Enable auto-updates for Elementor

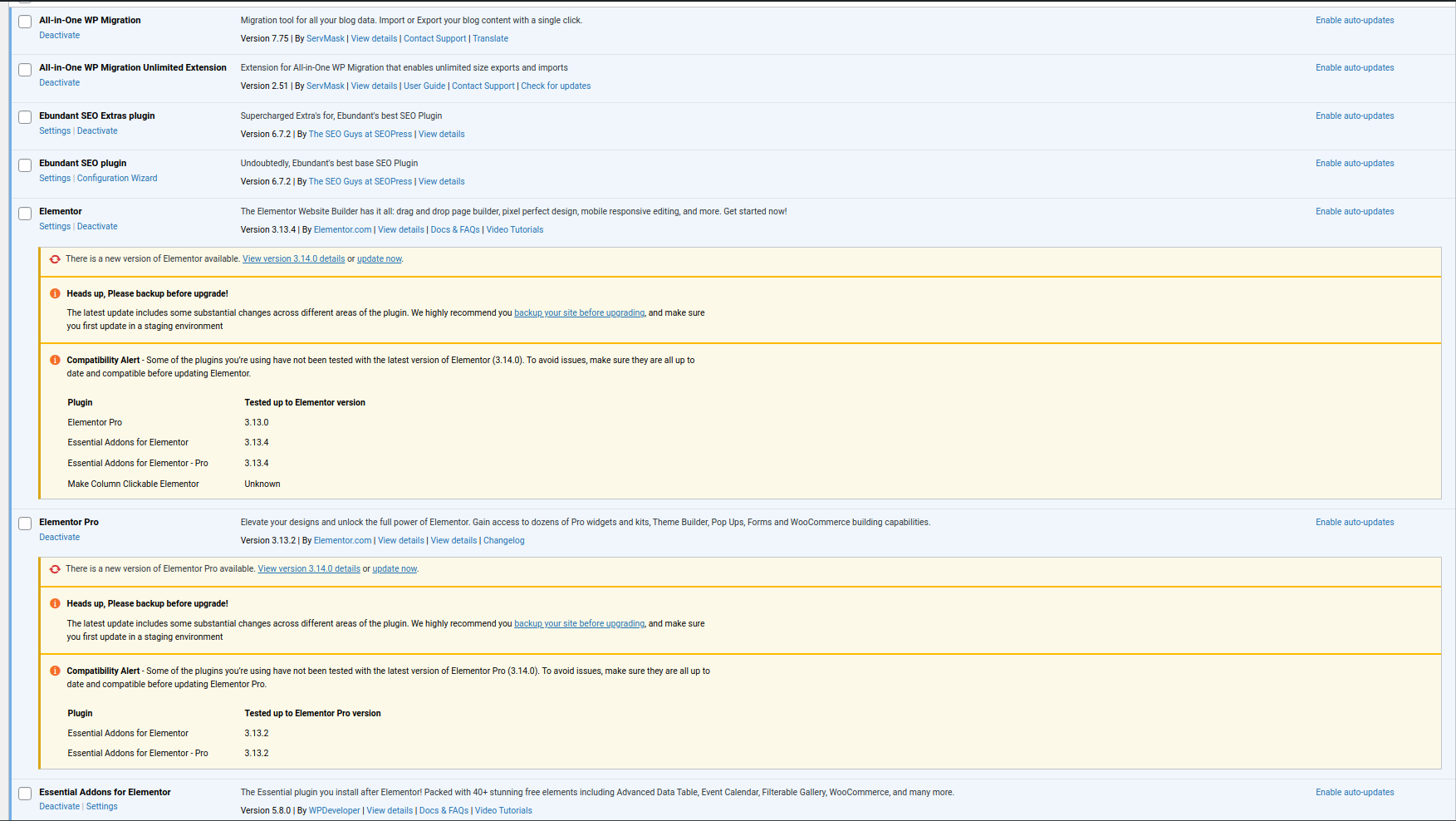(x=1354, y=212)
